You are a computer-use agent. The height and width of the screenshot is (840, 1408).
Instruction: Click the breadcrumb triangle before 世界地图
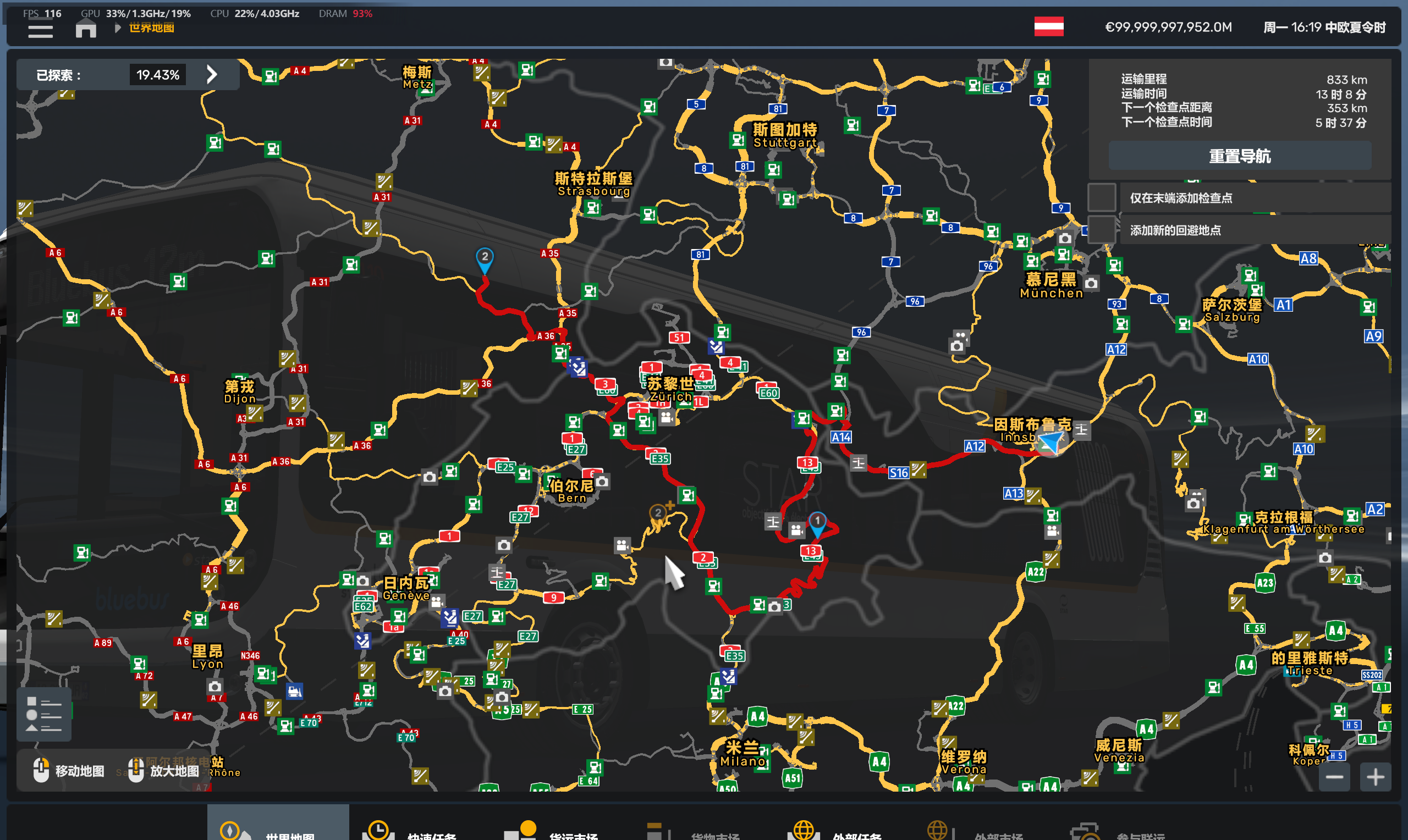(x=117, y=27)
